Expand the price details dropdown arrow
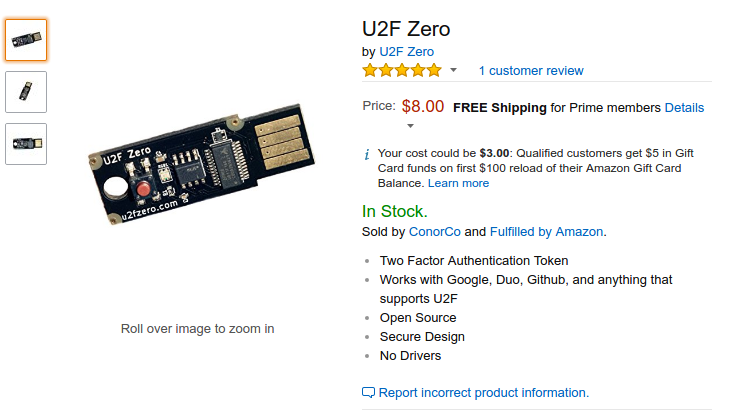Screen dimensions: 734x411 point(411,125)
